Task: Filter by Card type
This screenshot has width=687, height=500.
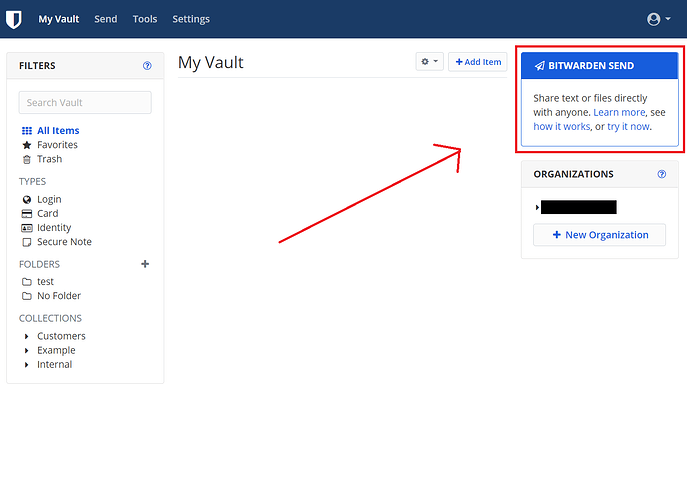Action: pos(40,213)
